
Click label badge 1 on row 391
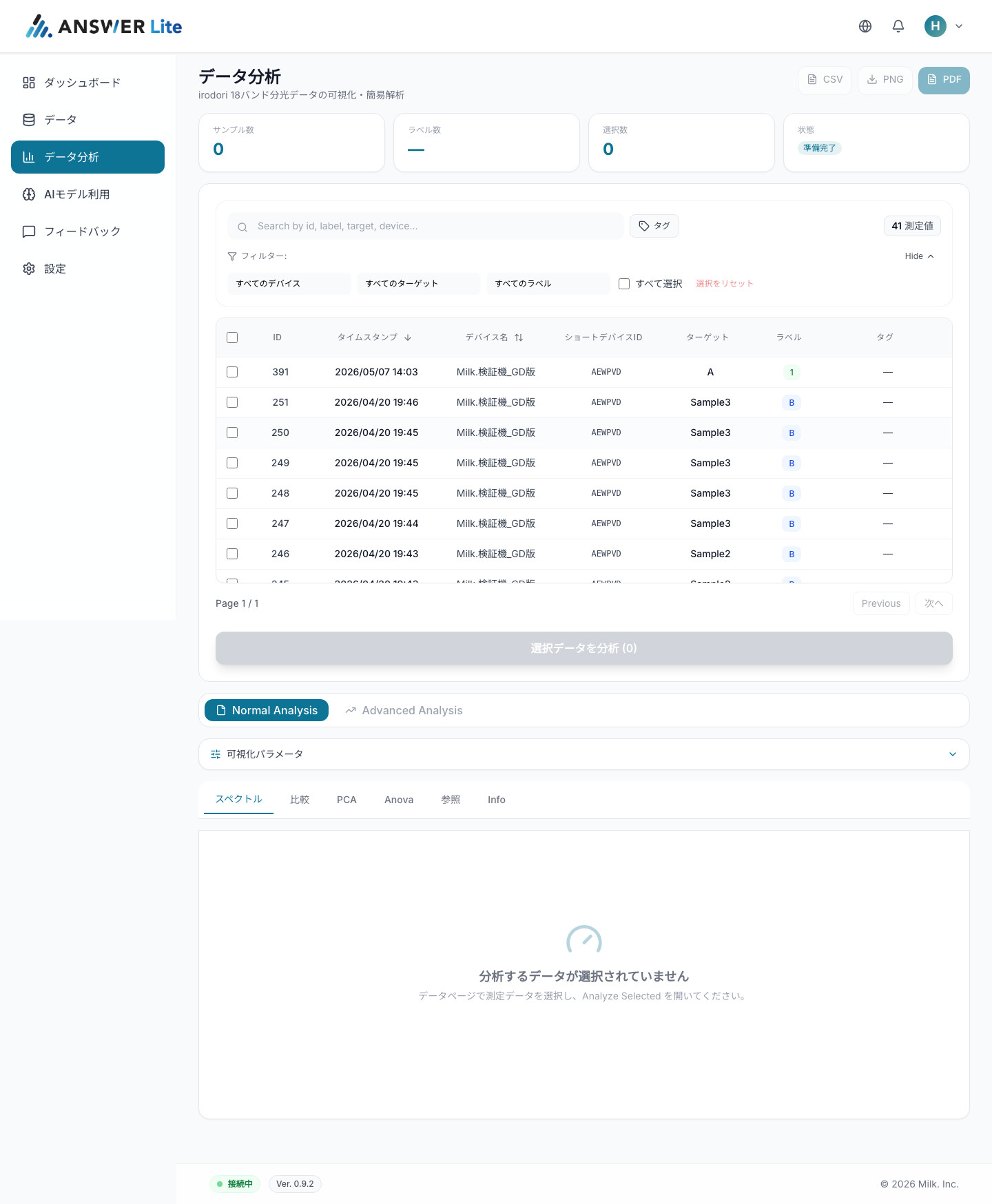792,373
